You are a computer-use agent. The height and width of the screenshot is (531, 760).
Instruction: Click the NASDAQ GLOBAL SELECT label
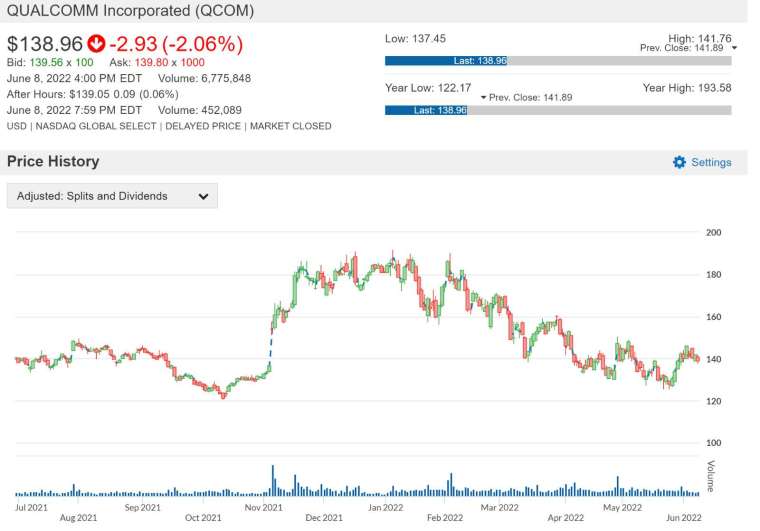click(96, 126)
